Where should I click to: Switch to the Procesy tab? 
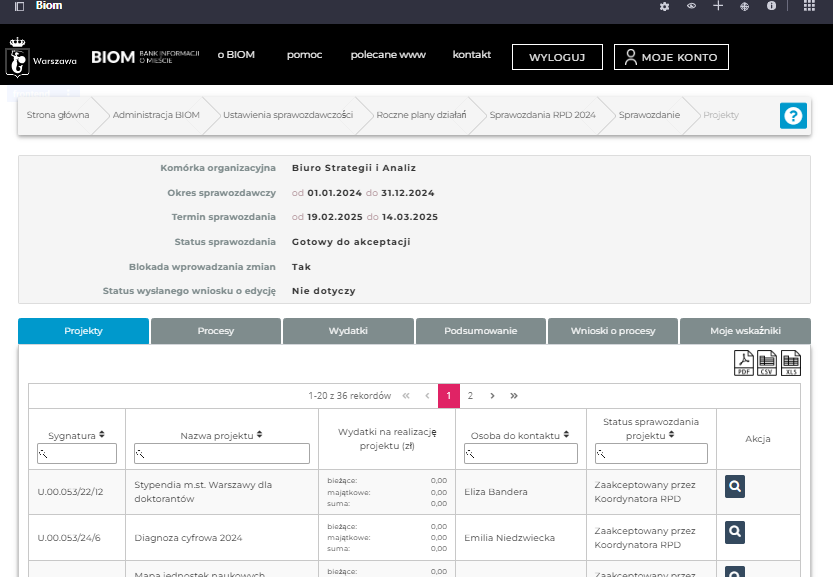coord(216,331)
